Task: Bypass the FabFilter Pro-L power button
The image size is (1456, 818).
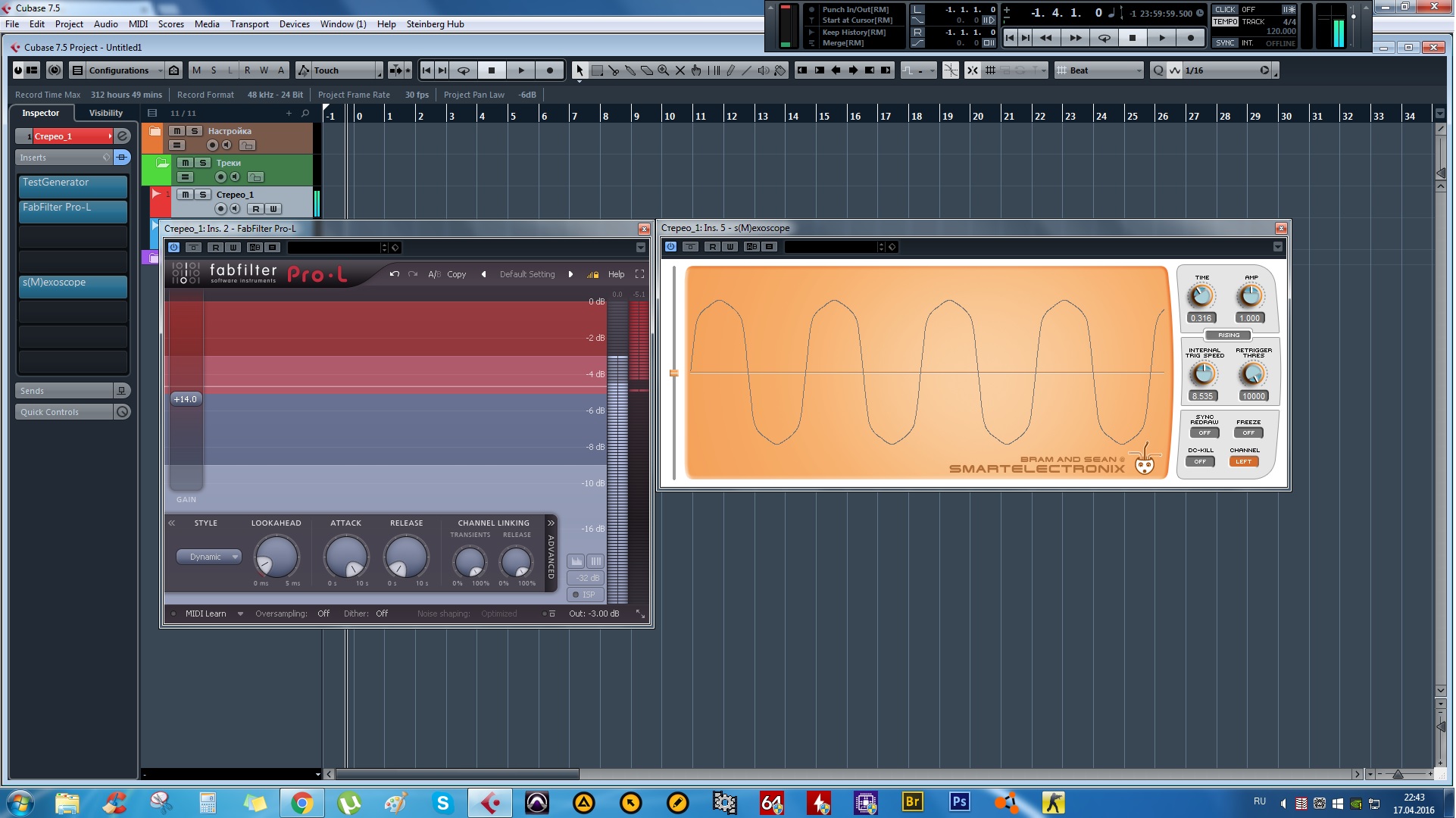Action: click(x=173, y=248)
